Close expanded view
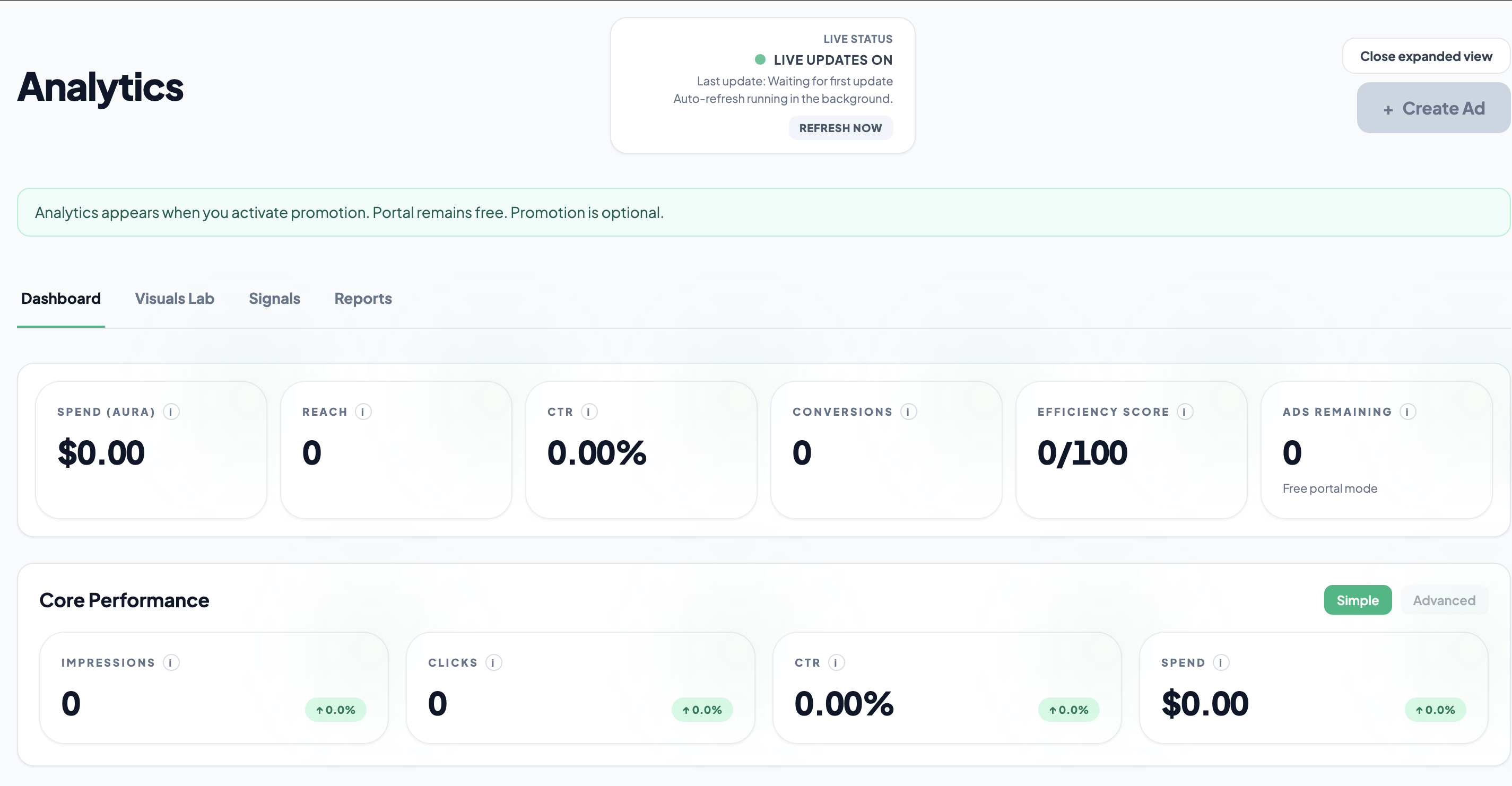This screenshot has width=1512, height=786. [x=1426, y=56]
